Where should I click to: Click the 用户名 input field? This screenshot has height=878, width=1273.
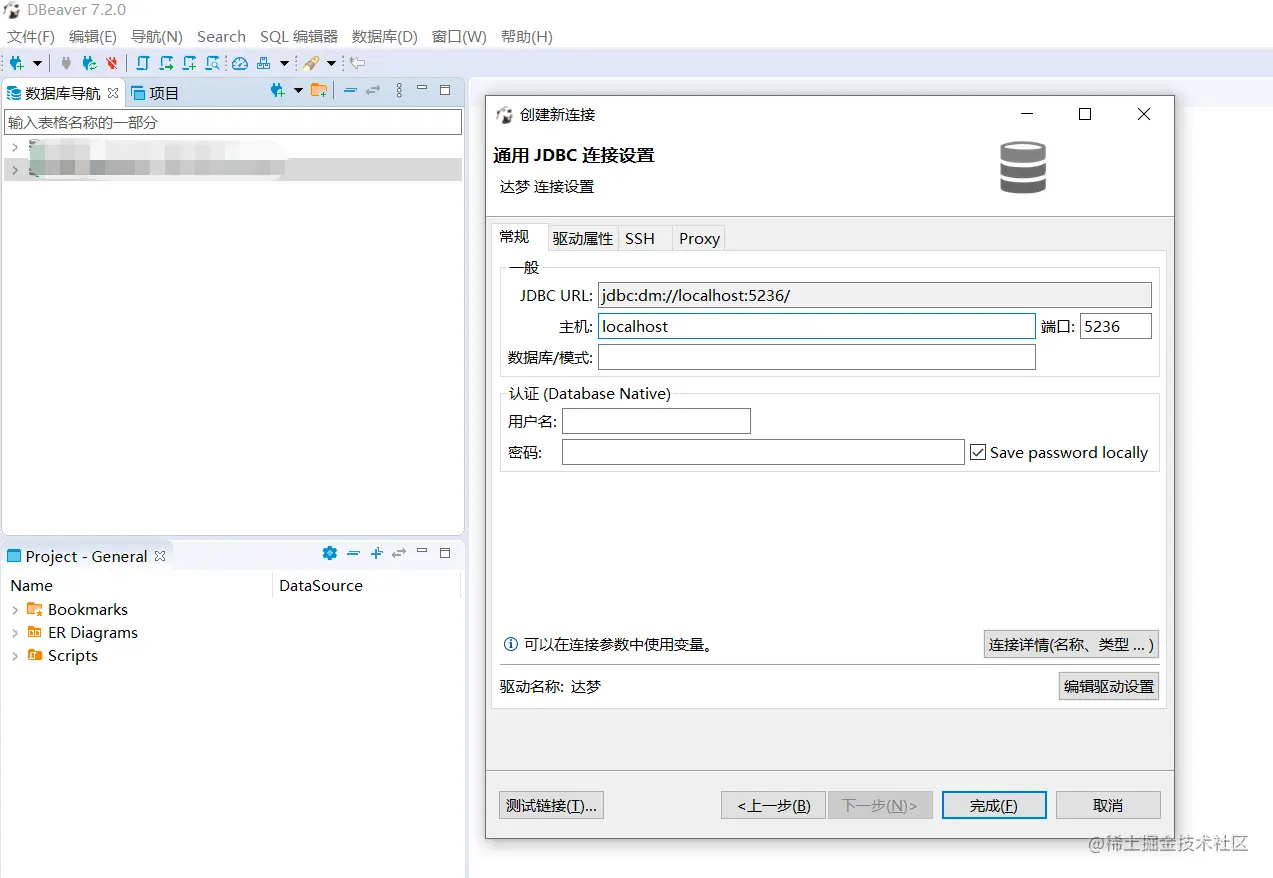(656, 421)
